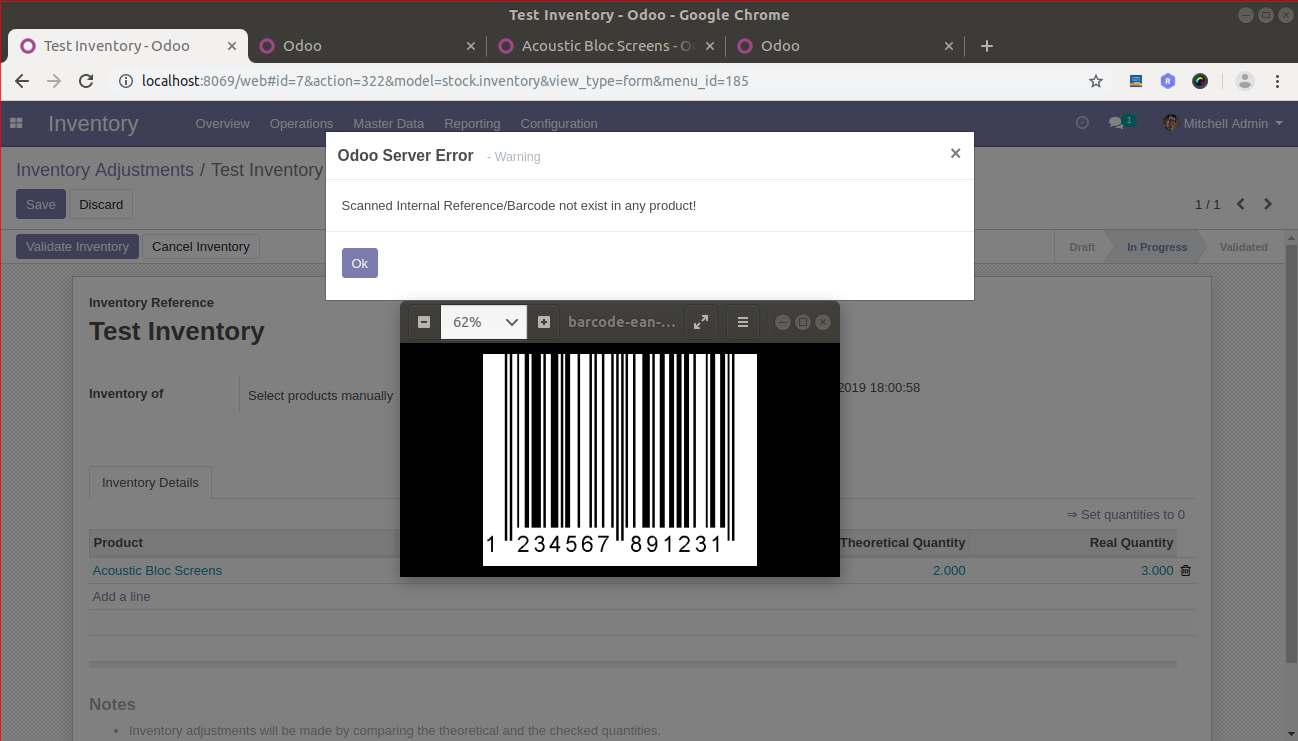The height and width of the screenshot is (741, 1298).
Task: Click the purple R extension icon
Action: [x=1168, y=81]
